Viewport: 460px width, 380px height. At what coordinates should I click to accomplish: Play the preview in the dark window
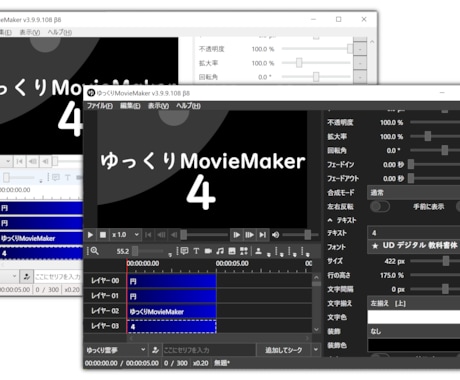click(90, 235)
